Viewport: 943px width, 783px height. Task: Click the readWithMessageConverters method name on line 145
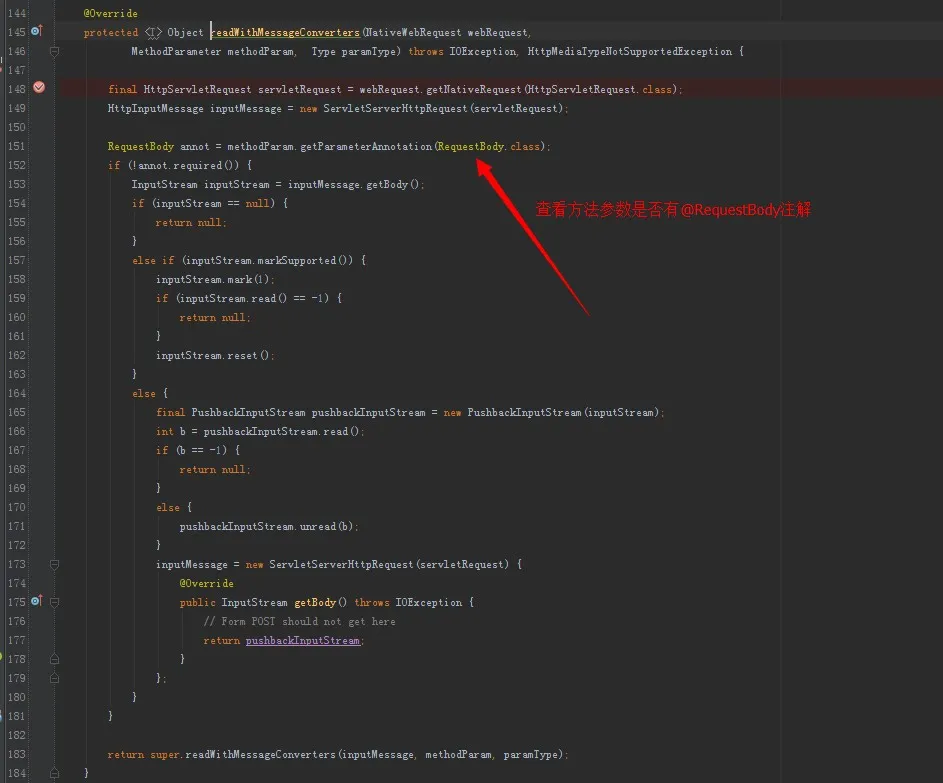coord(285,32)
